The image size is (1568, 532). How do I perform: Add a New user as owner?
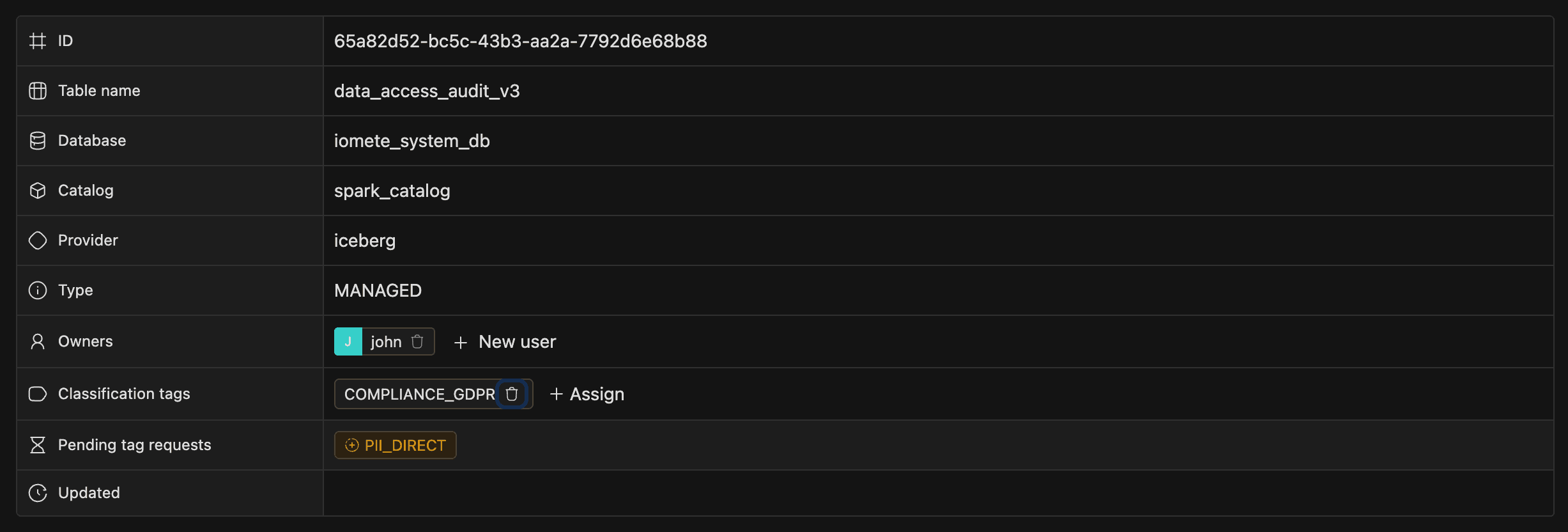click(x=505, y=342)
